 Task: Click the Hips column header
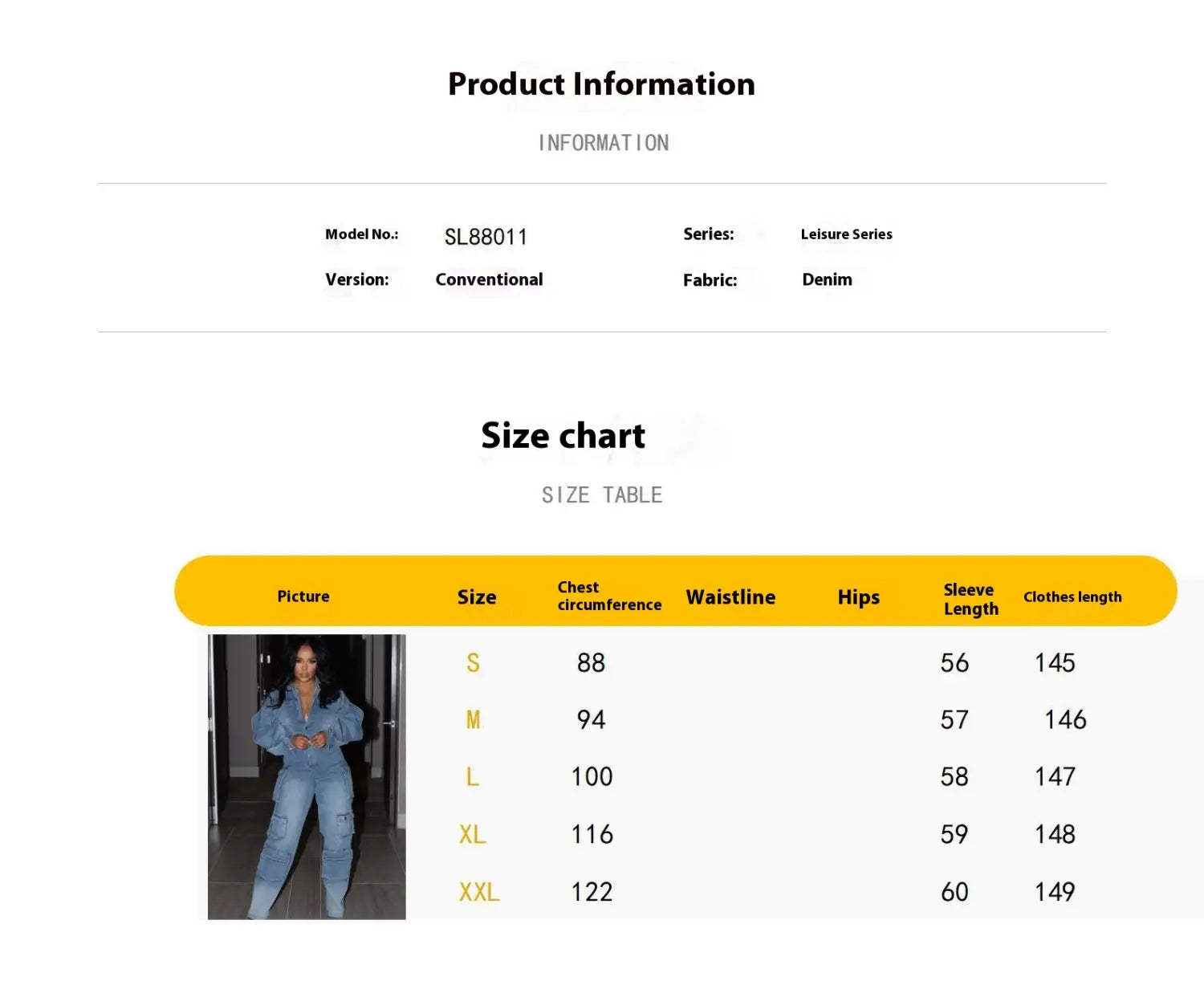click(x=858, y=597)
